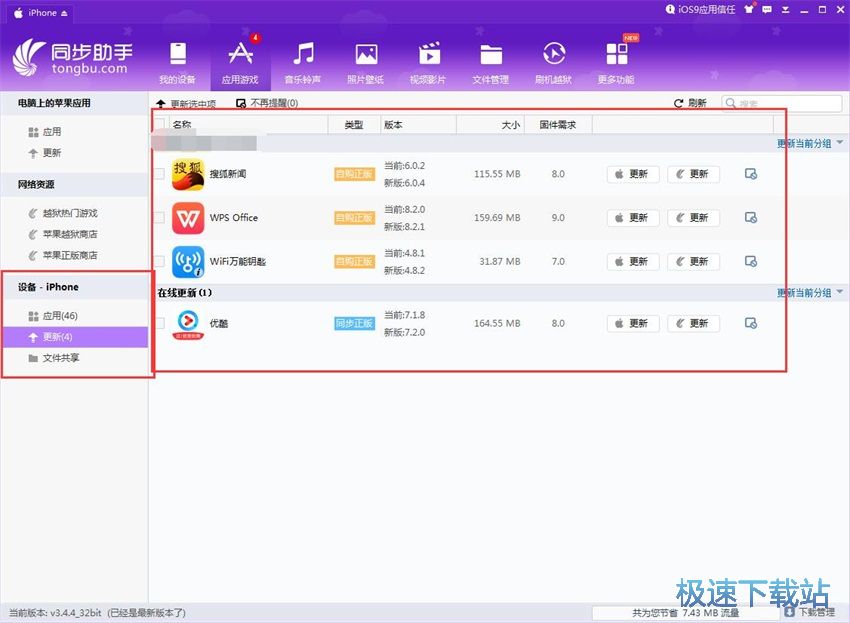
Task: Click the WPS Office app icon
Action: click(x=188, y=218)
